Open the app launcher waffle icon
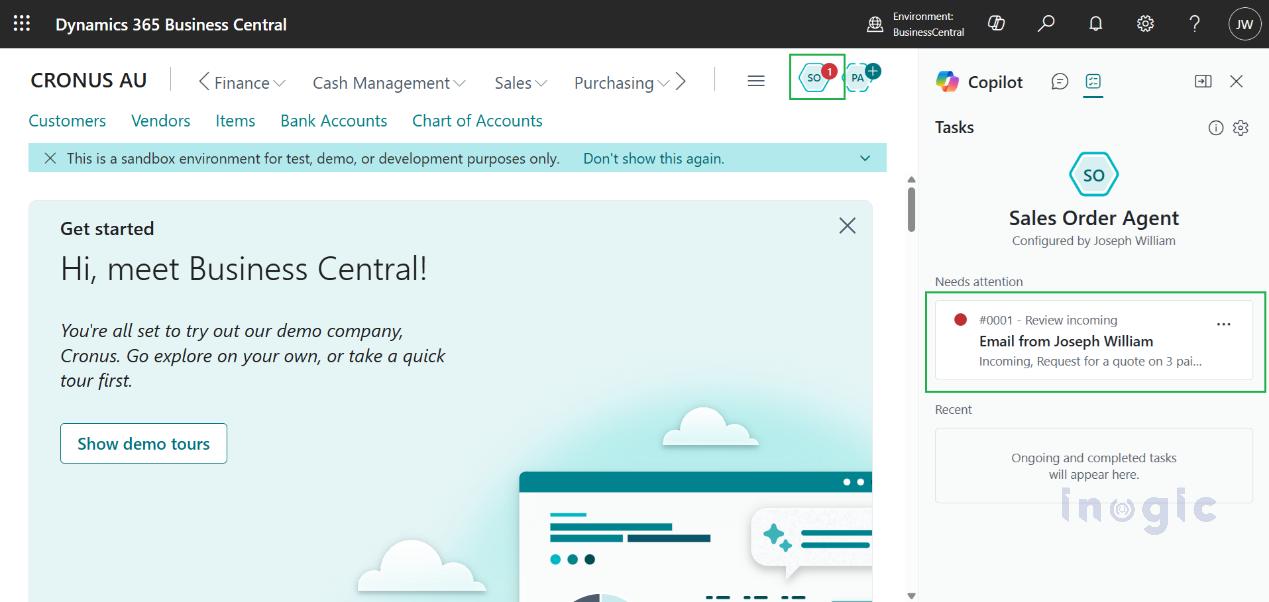Image resolution: width=1269 pixels, height=602 pixels. pyautogui.click(x=21, y=23)
